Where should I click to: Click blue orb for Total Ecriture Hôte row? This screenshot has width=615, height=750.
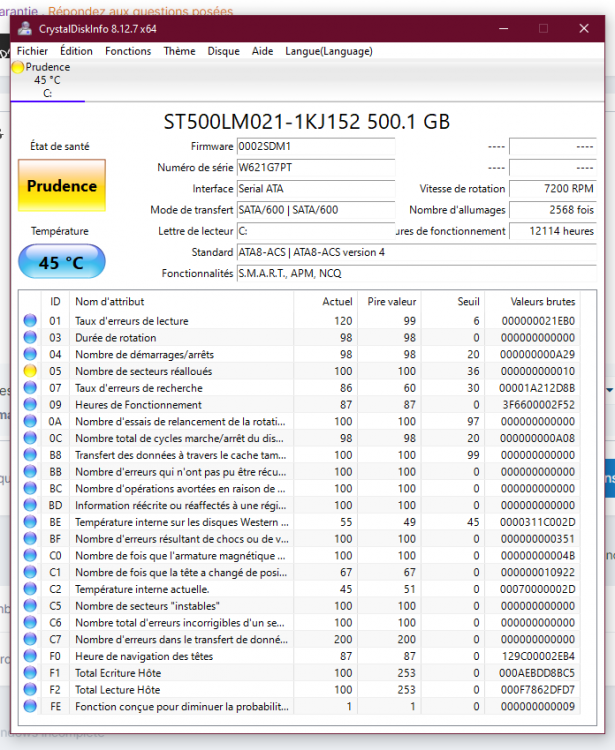pos(30,673)
